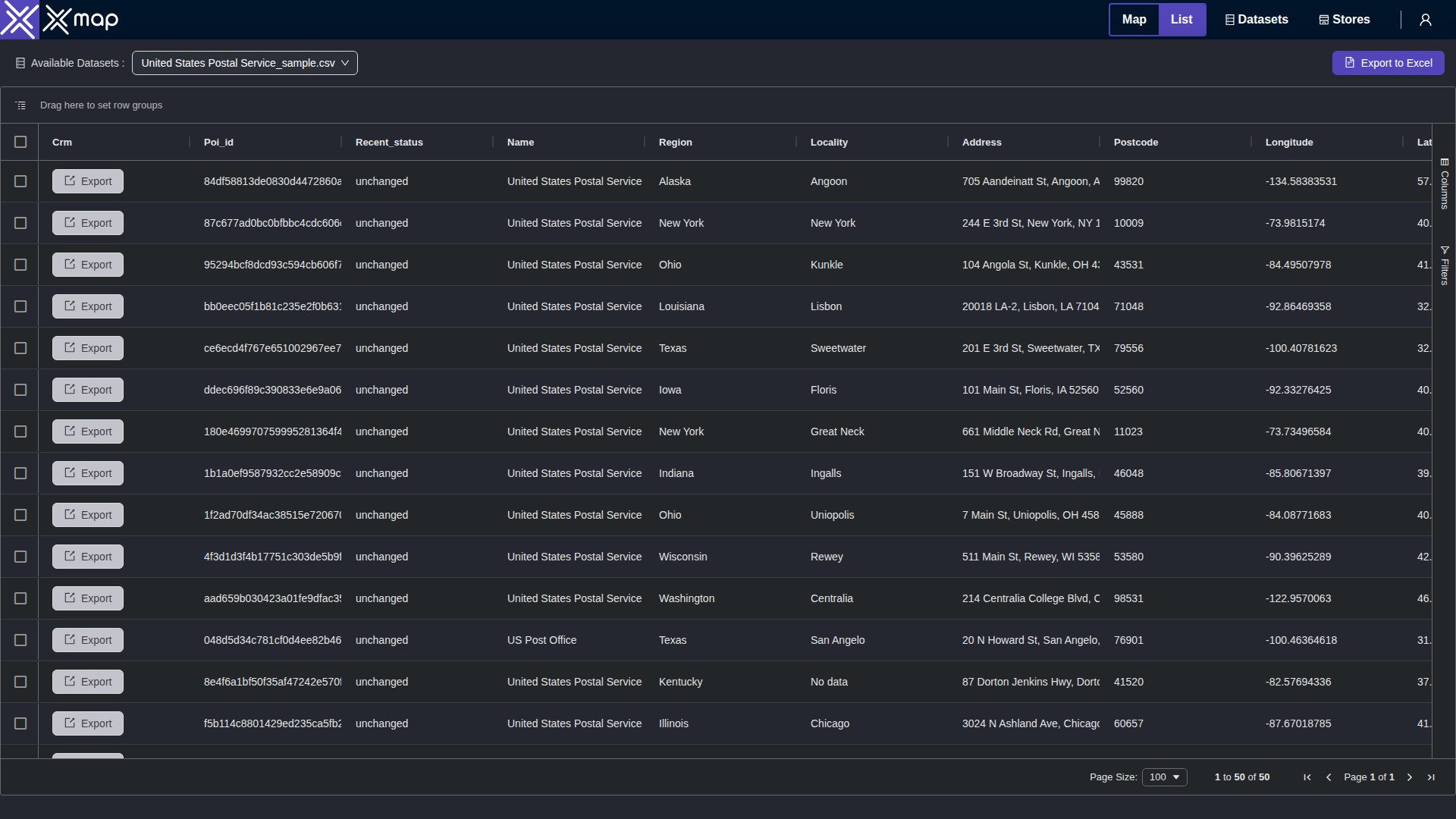Select checkbox for Chicago Illinois row
The width and height of the screenshot is (1456, 819).
click(20, 723)
